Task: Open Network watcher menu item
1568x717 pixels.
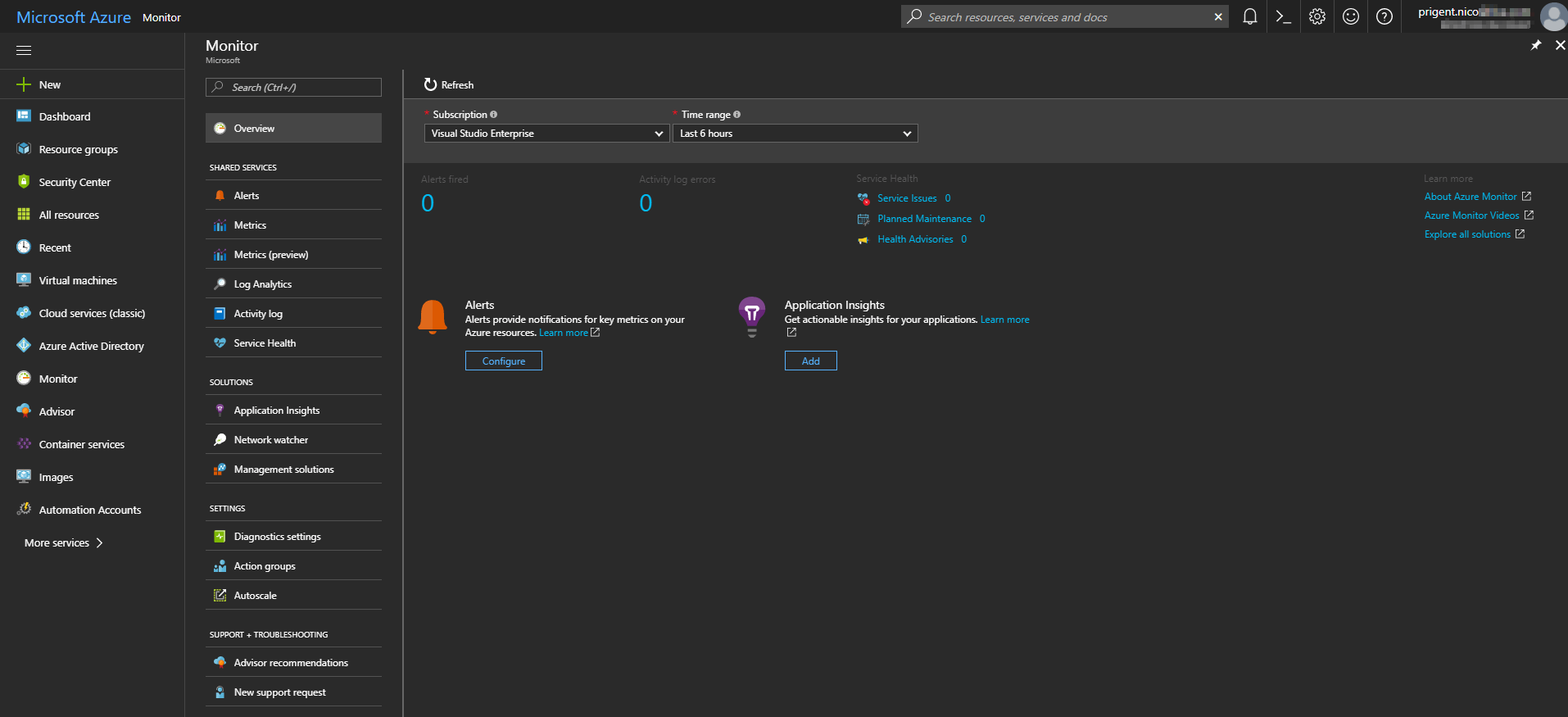Action: point(293,439)
